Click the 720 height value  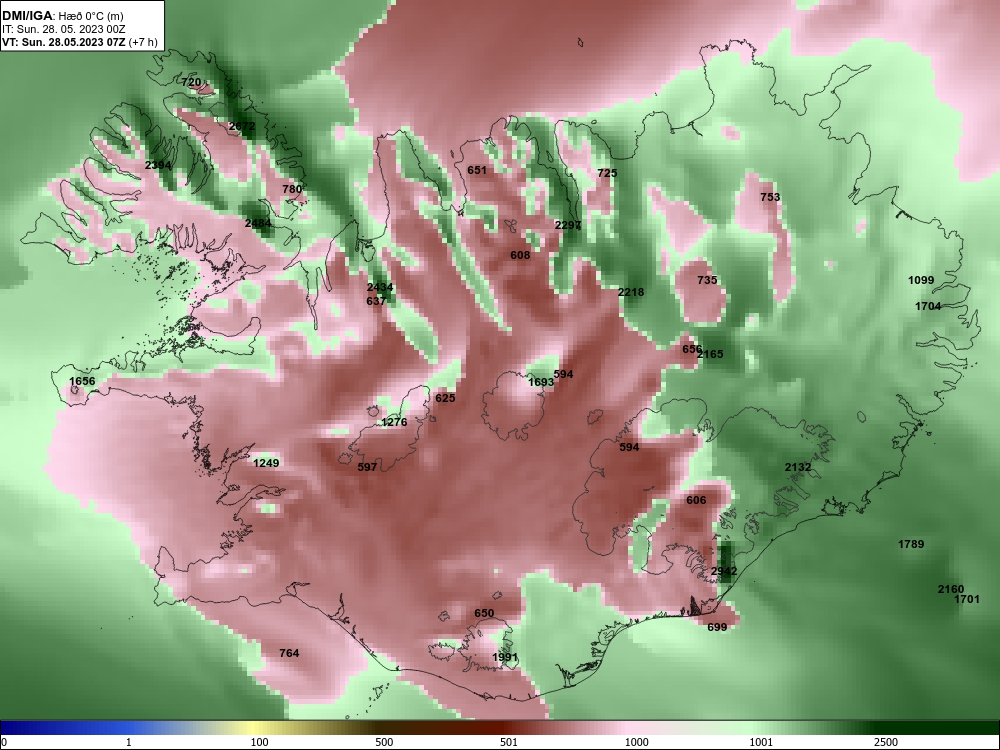tap(191, 82)
